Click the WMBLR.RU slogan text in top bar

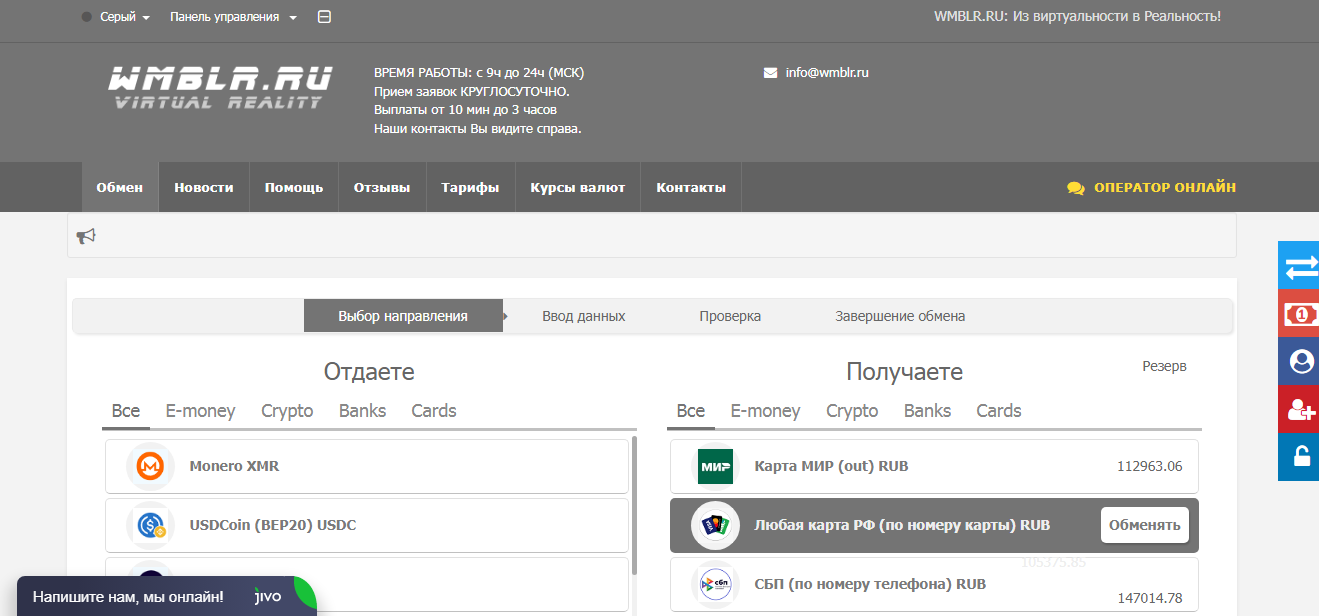coord(1077,16)
